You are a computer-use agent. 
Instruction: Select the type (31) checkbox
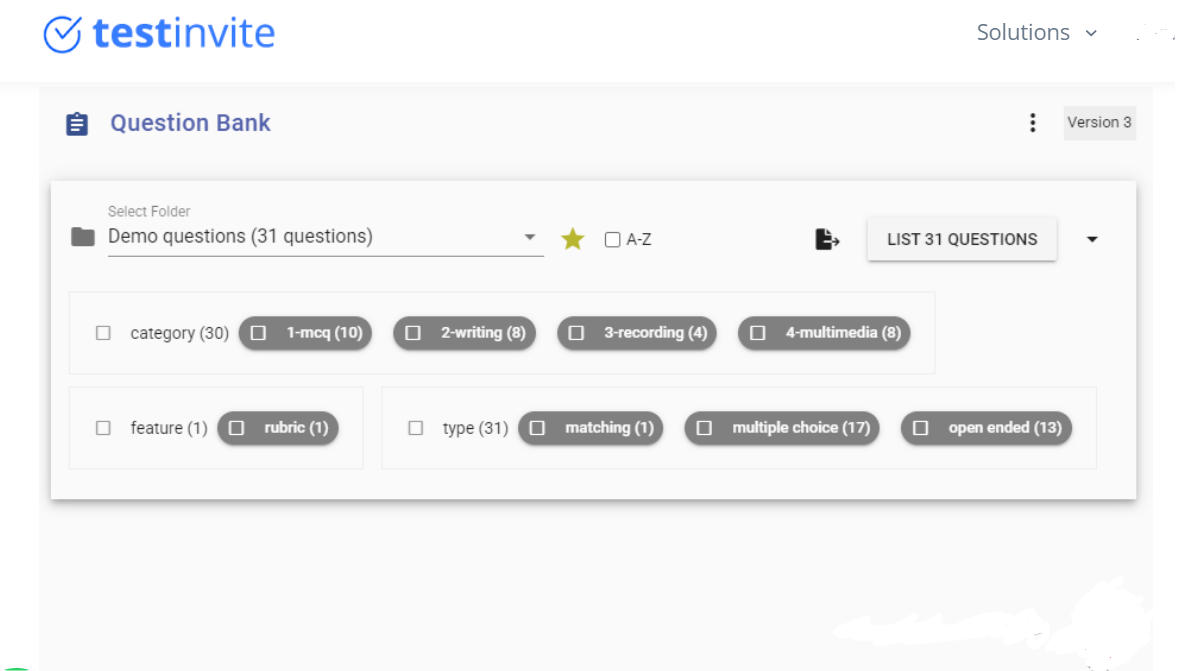tap(416, 428)
